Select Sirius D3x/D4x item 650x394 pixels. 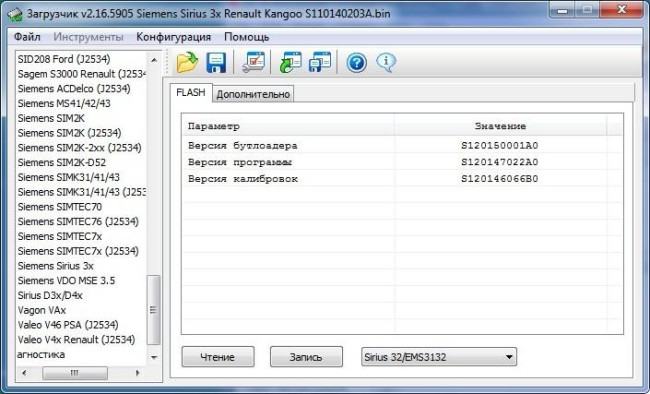coord(50,296)
